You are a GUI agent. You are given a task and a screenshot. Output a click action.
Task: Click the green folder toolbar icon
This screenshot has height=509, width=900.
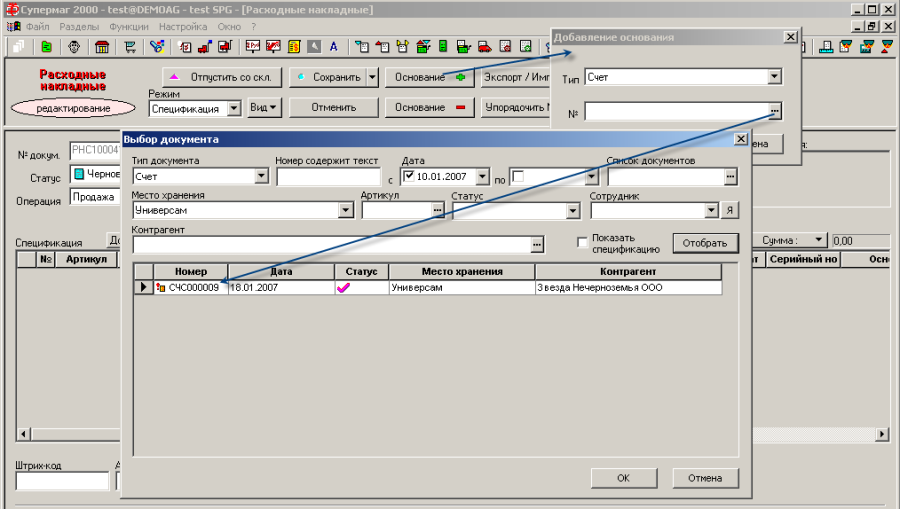[46, 46]
